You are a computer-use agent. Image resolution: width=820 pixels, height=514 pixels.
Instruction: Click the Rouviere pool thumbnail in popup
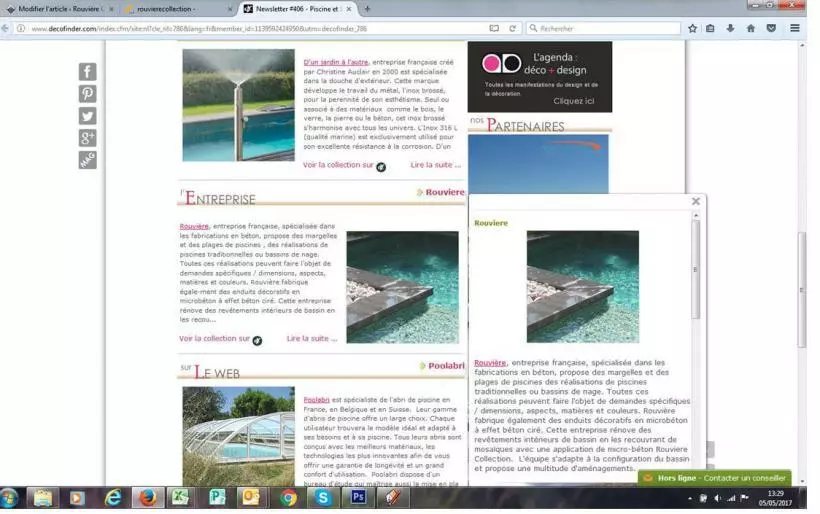(x=582, y=287)
